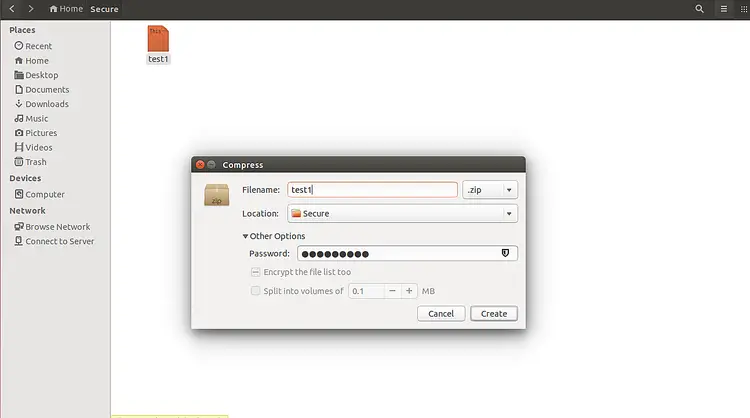Switch to list view icon
This screenshot has width=750, height=418.
tap(724, 9)
